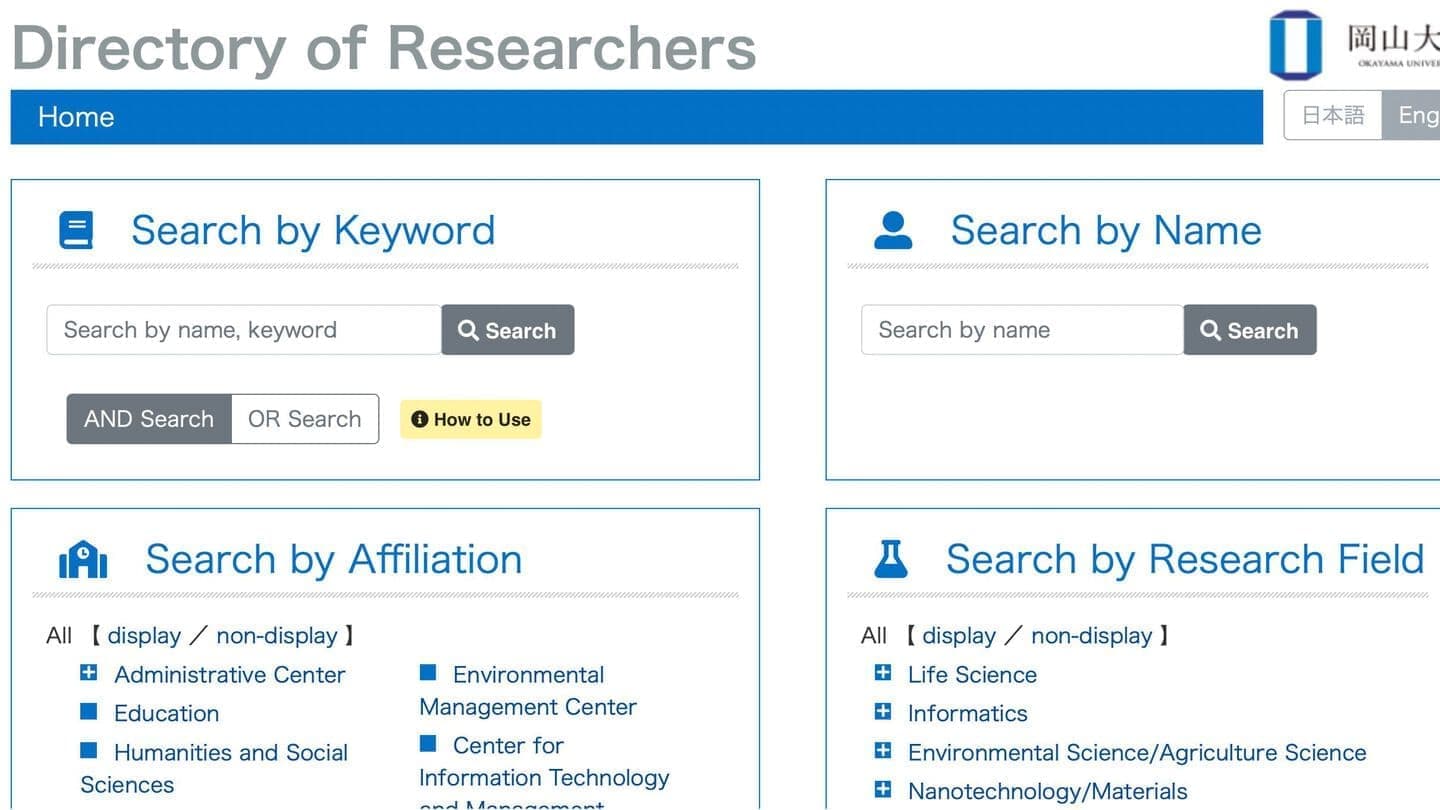Viewport: 1440px width, 810px height.
Task: Click the book icon beside Search by Keyword
Action: coord(76,230)
